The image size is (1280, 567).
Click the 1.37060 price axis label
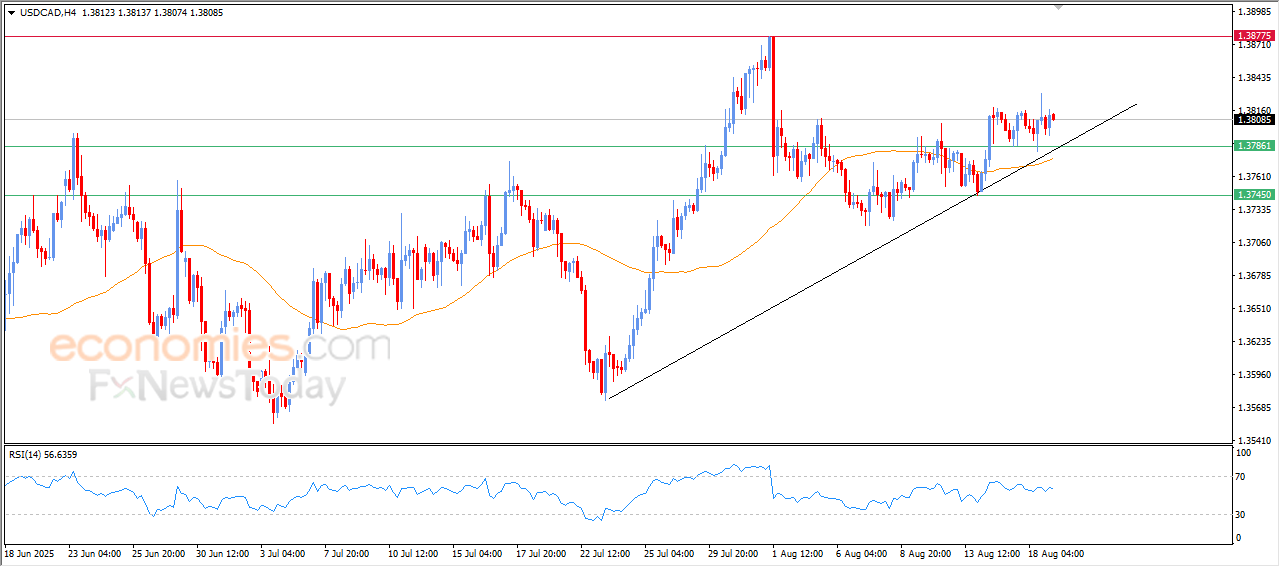[x=1257, y=243]
